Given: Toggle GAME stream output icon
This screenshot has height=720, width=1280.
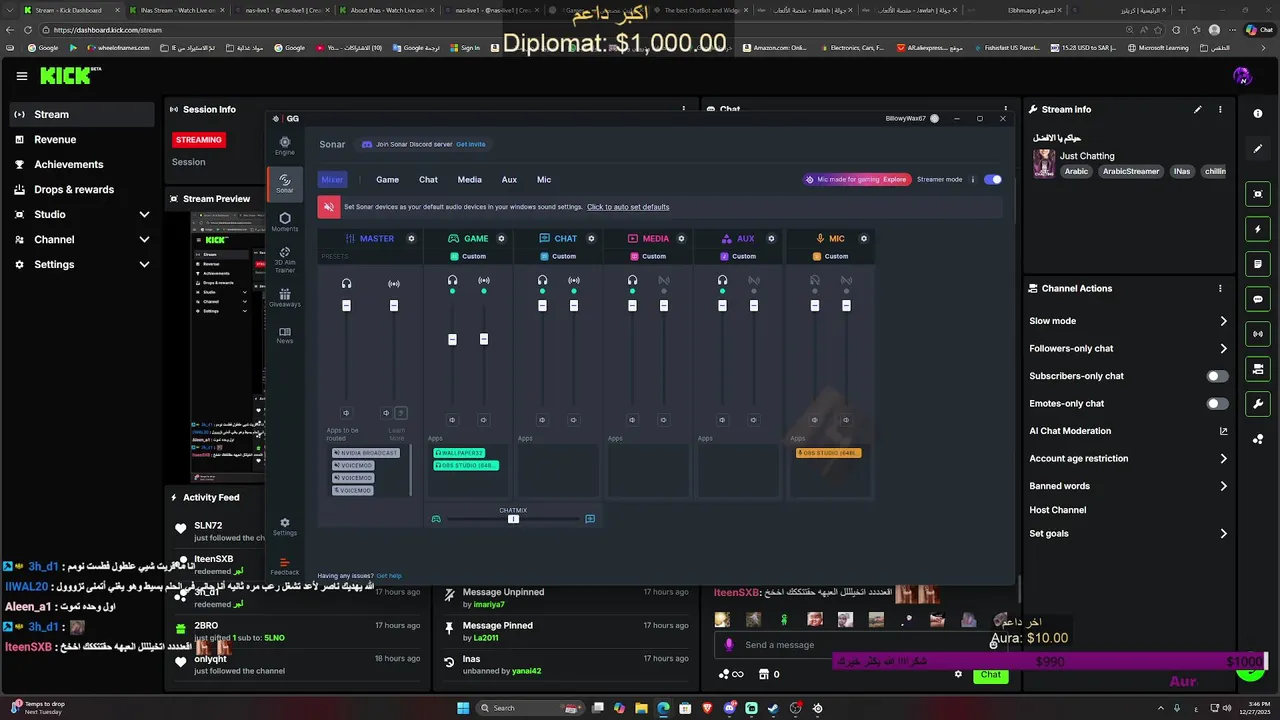Looking at the screenshot, I should pyautogui.click(x=484, y=280).
